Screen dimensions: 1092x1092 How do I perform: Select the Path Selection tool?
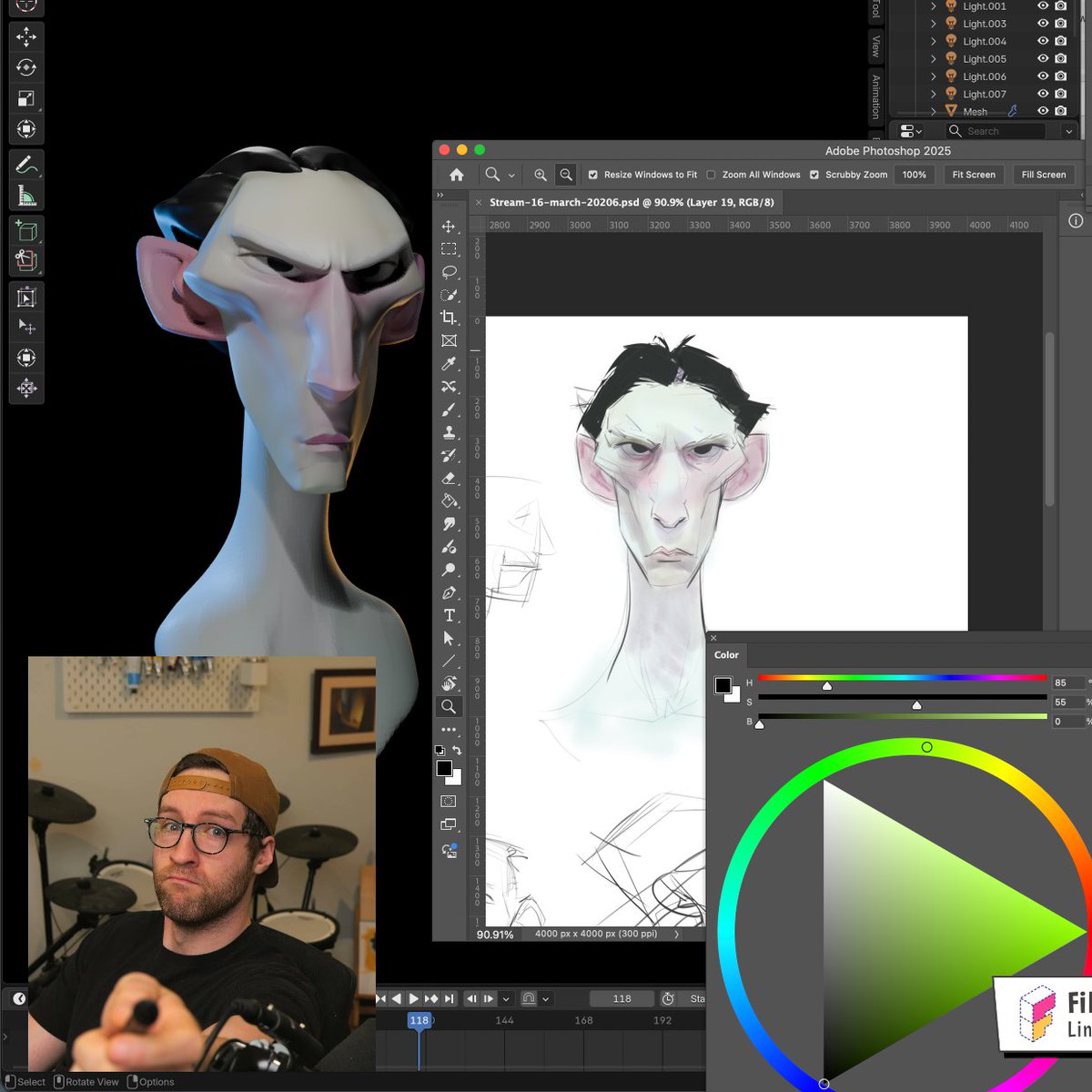pos(449,639)
